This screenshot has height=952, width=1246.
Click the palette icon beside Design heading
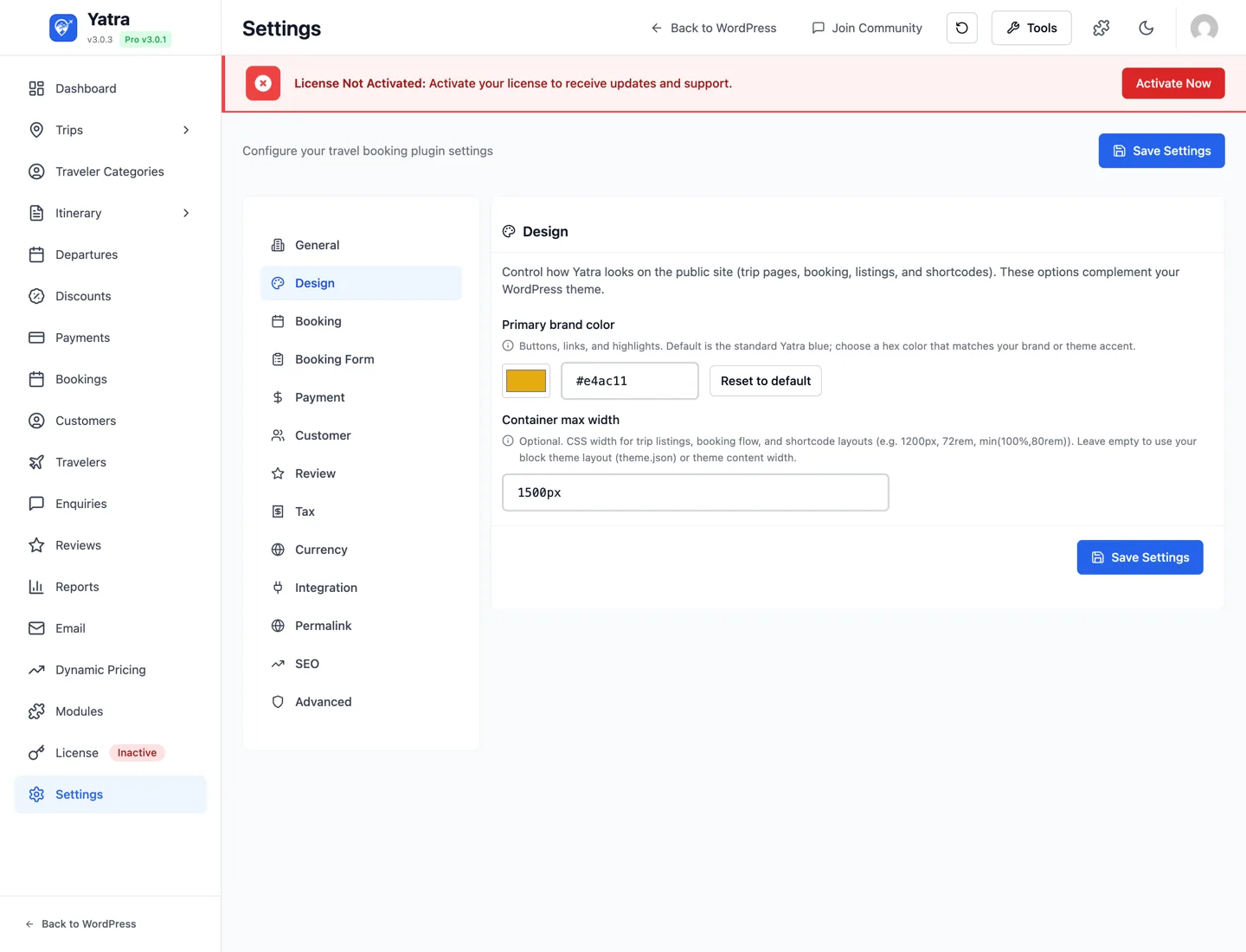[x=509, y=231]
